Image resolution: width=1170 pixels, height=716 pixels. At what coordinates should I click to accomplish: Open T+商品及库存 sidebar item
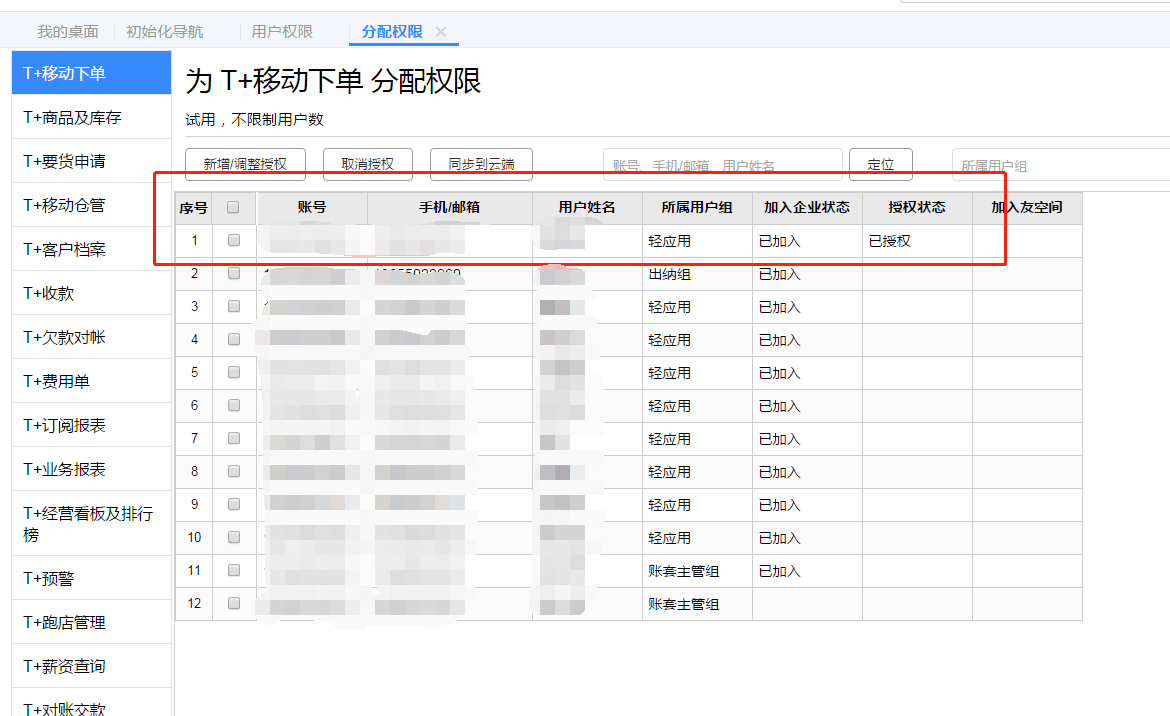91,117
